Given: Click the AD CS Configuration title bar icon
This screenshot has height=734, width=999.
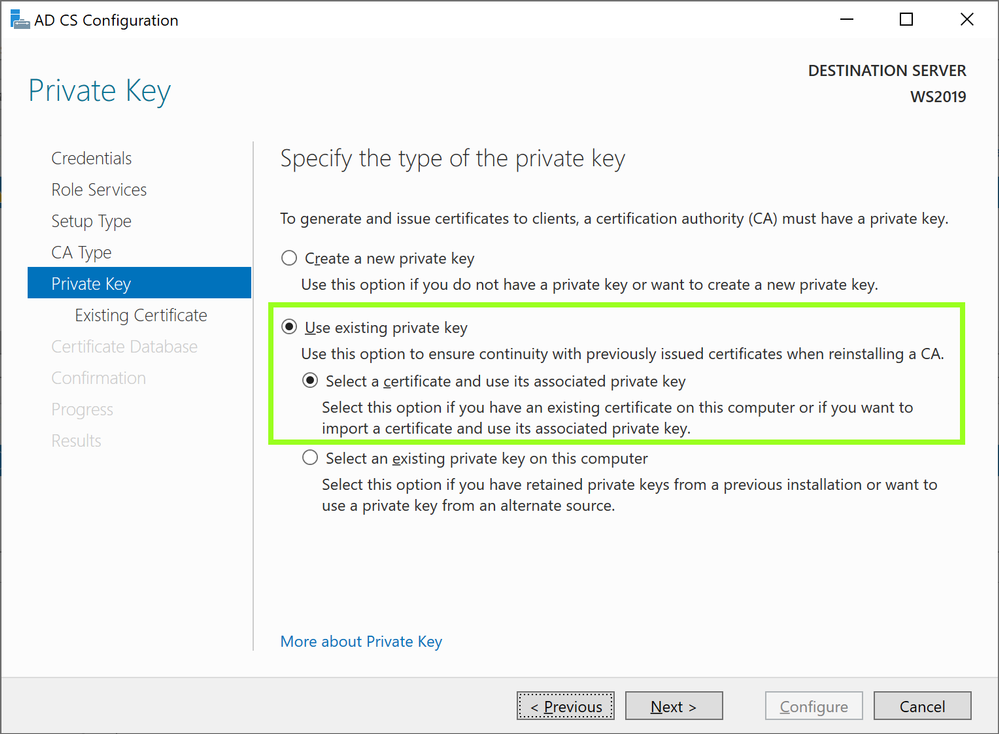Looking at the screenshot, I should (19, 19).
